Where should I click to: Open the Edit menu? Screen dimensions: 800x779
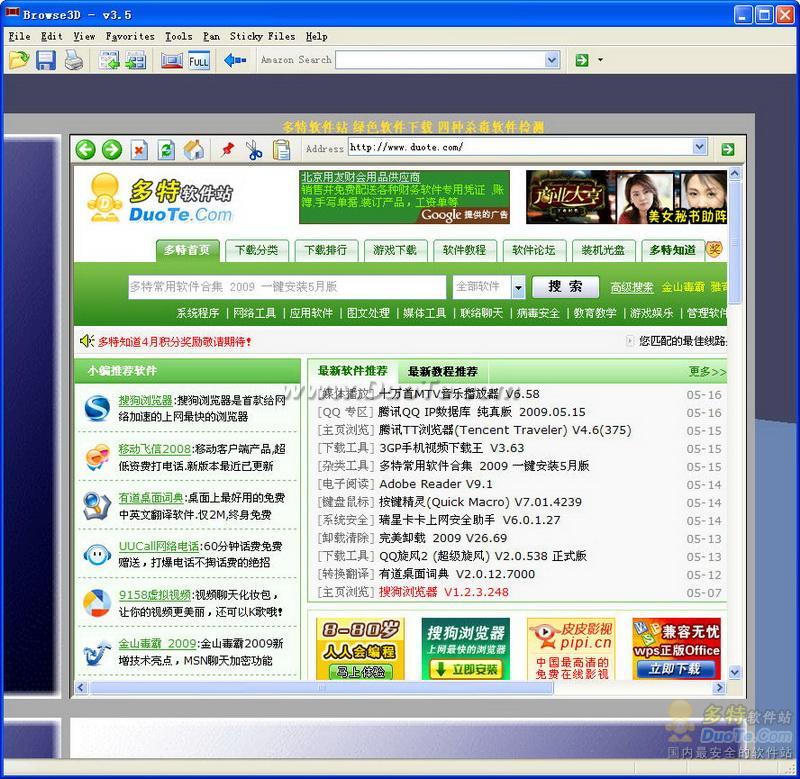pos(52,36)
